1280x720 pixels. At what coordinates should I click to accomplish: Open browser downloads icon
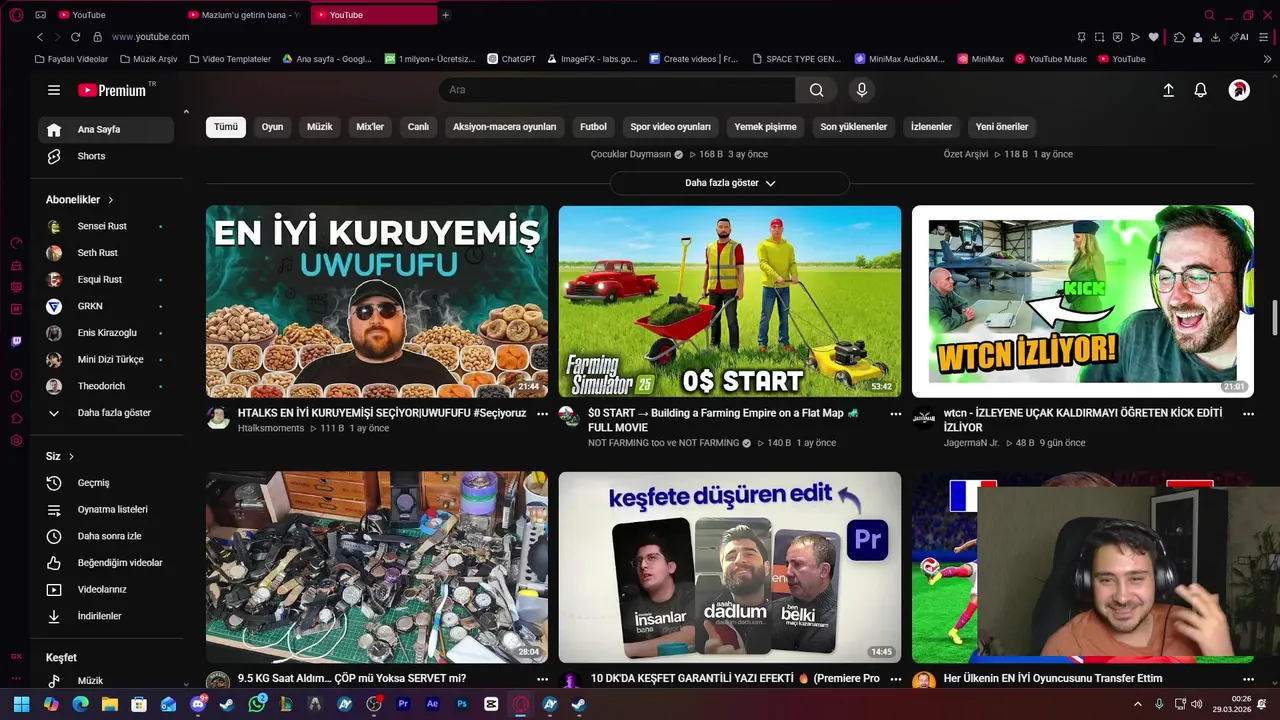click(1215, 37)
